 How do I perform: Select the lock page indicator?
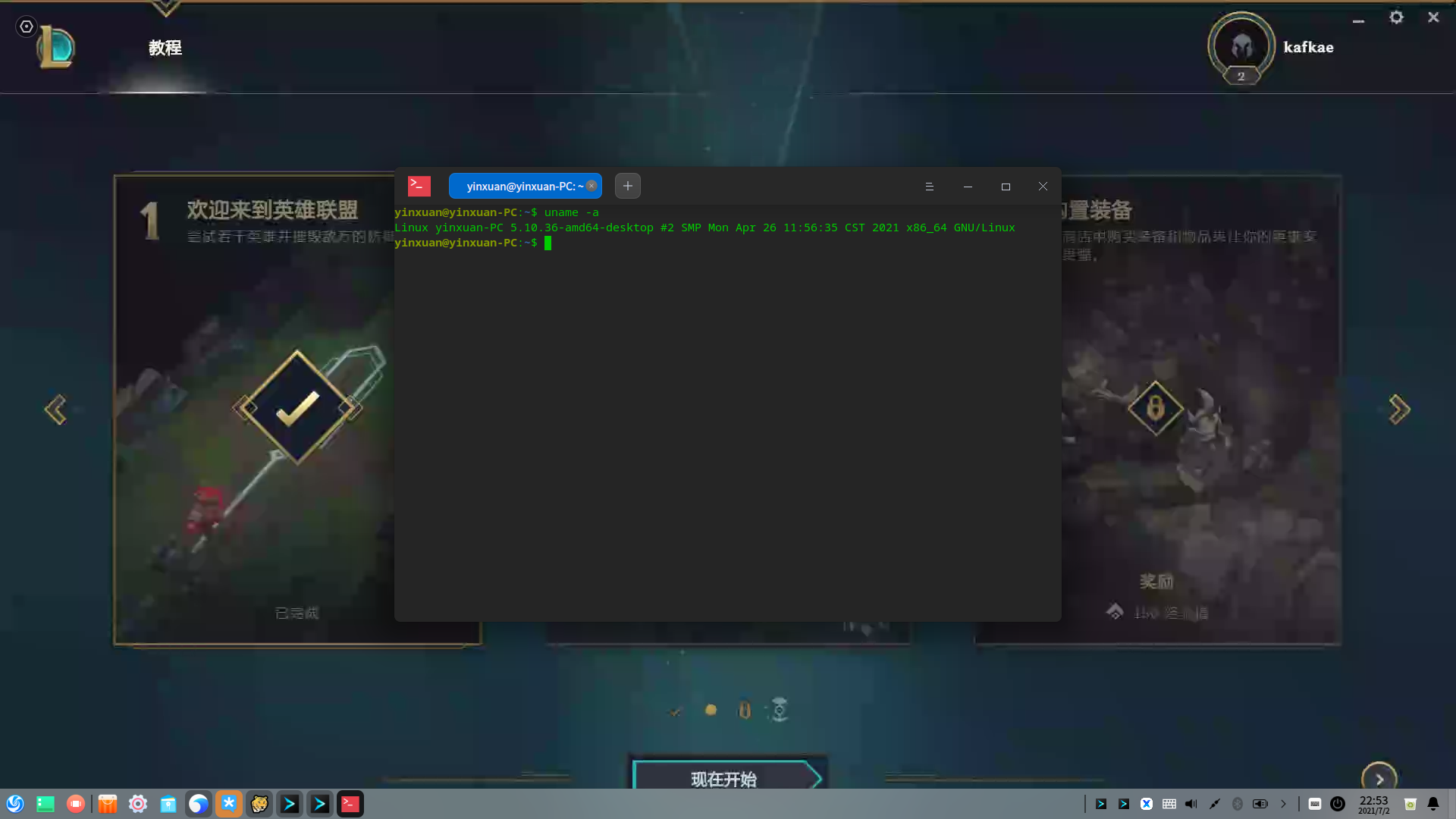[745, 711]
